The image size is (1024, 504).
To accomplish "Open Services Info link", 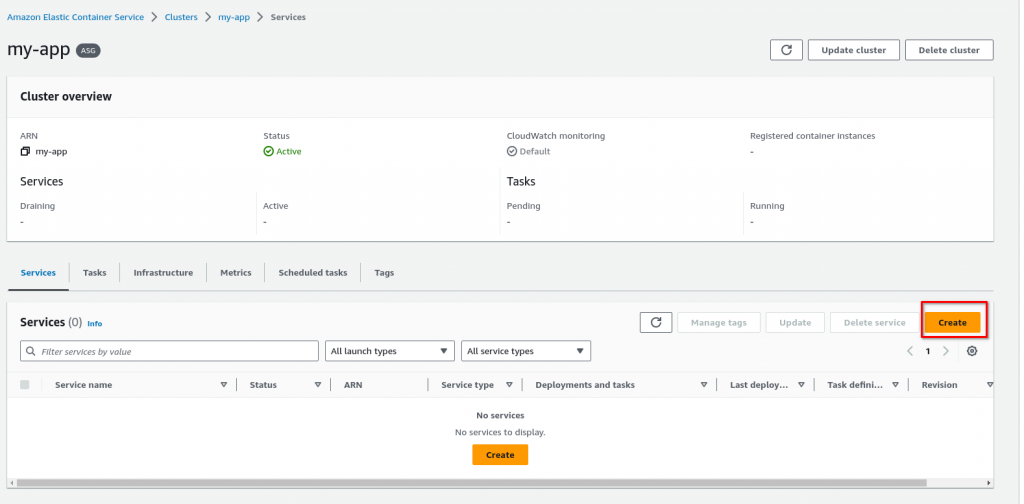I will [95, 323].
